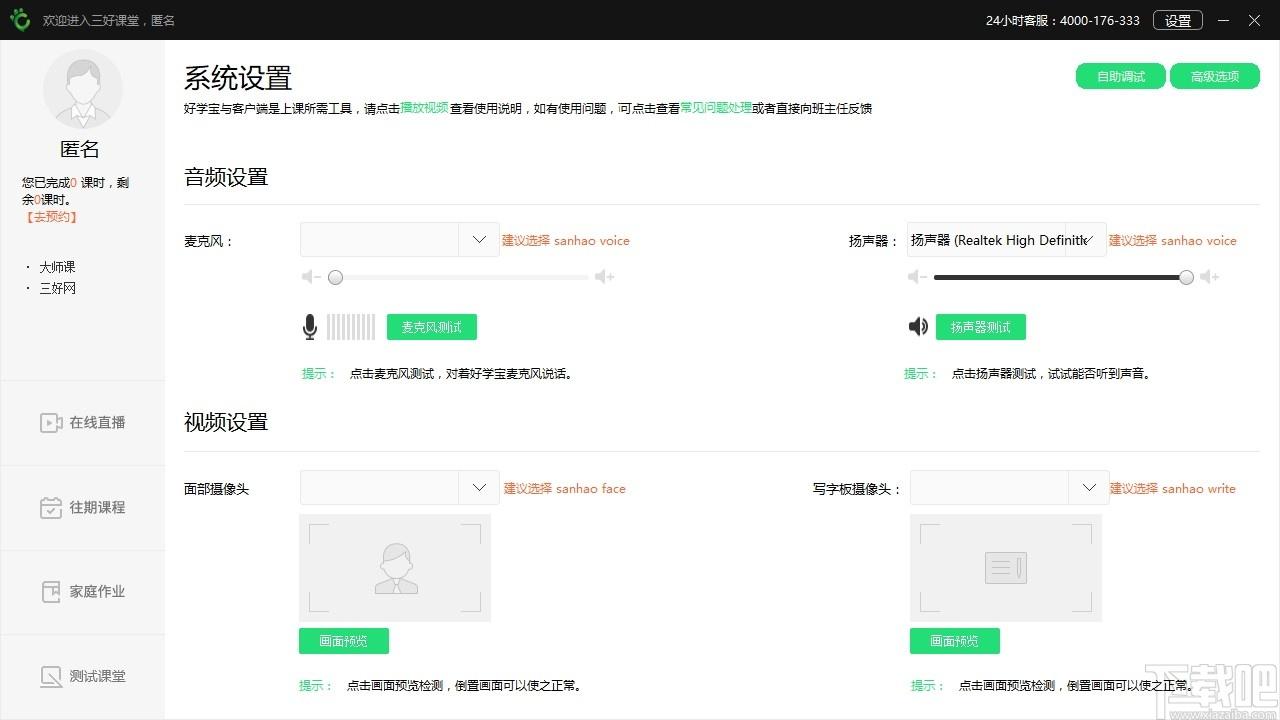
Task: Click 建议选择 sanhao face hint text
Action: [x=565, y=488]
